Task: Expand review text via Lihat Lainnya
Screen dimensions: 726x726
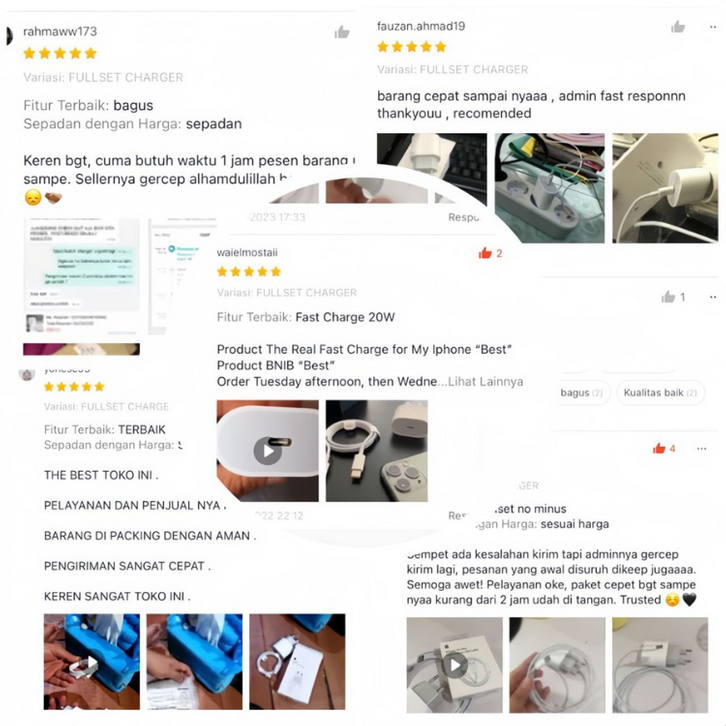Action: point(486,382)
